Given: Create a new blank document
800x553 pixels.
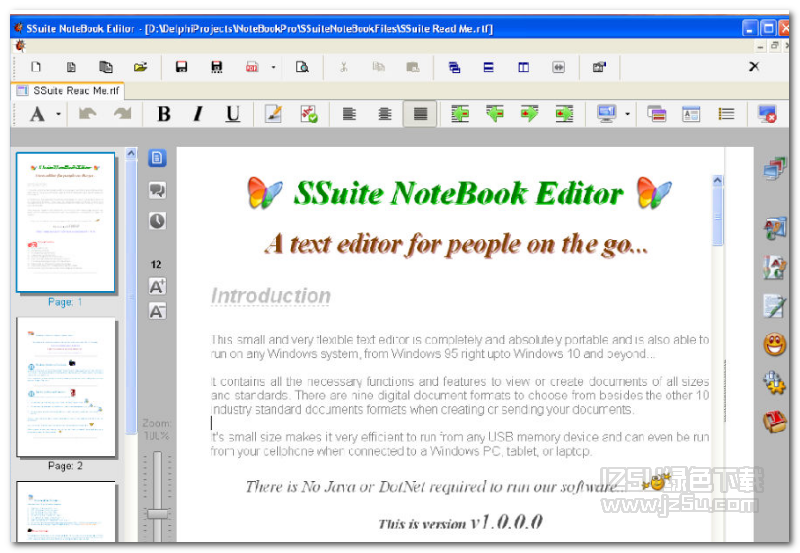Looking at the screenshot, I should point(36,67).
